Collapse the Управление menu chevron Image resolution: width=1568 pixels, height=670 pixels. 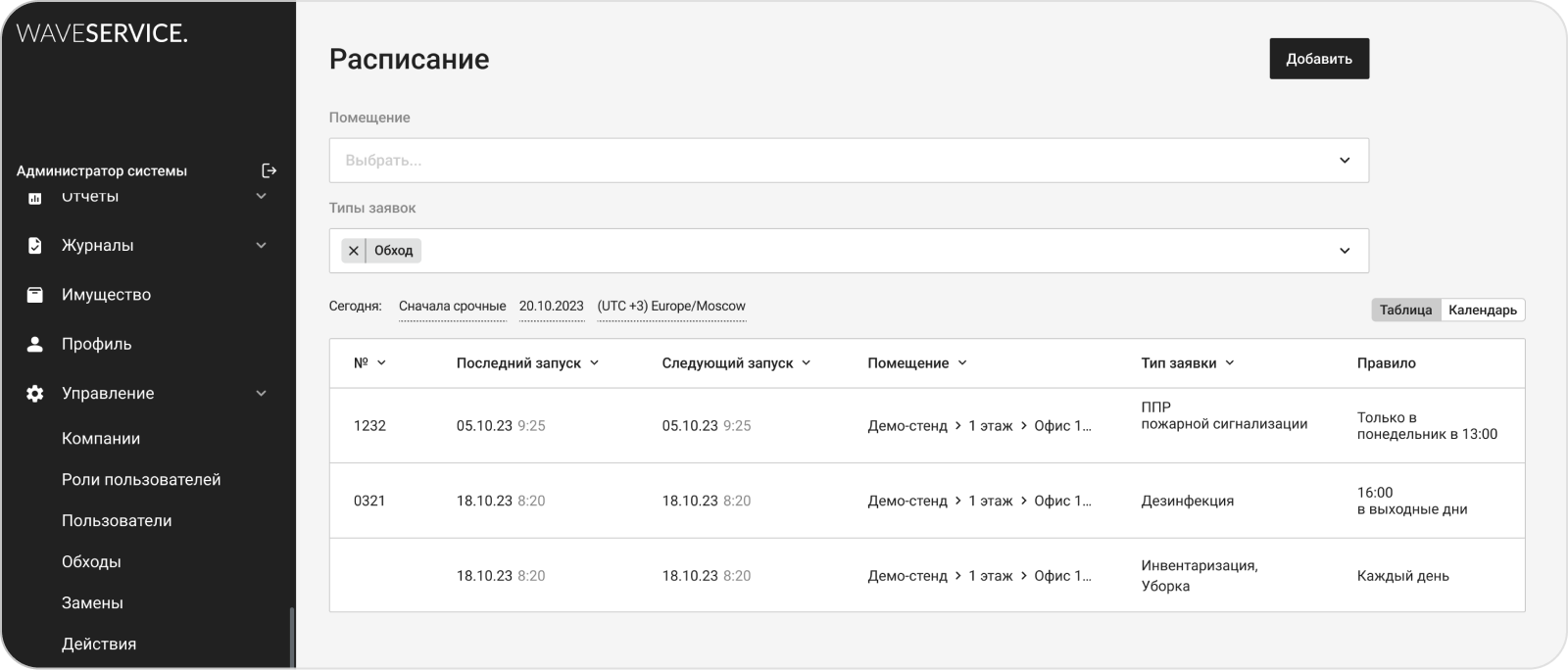(x=262, y=394)
